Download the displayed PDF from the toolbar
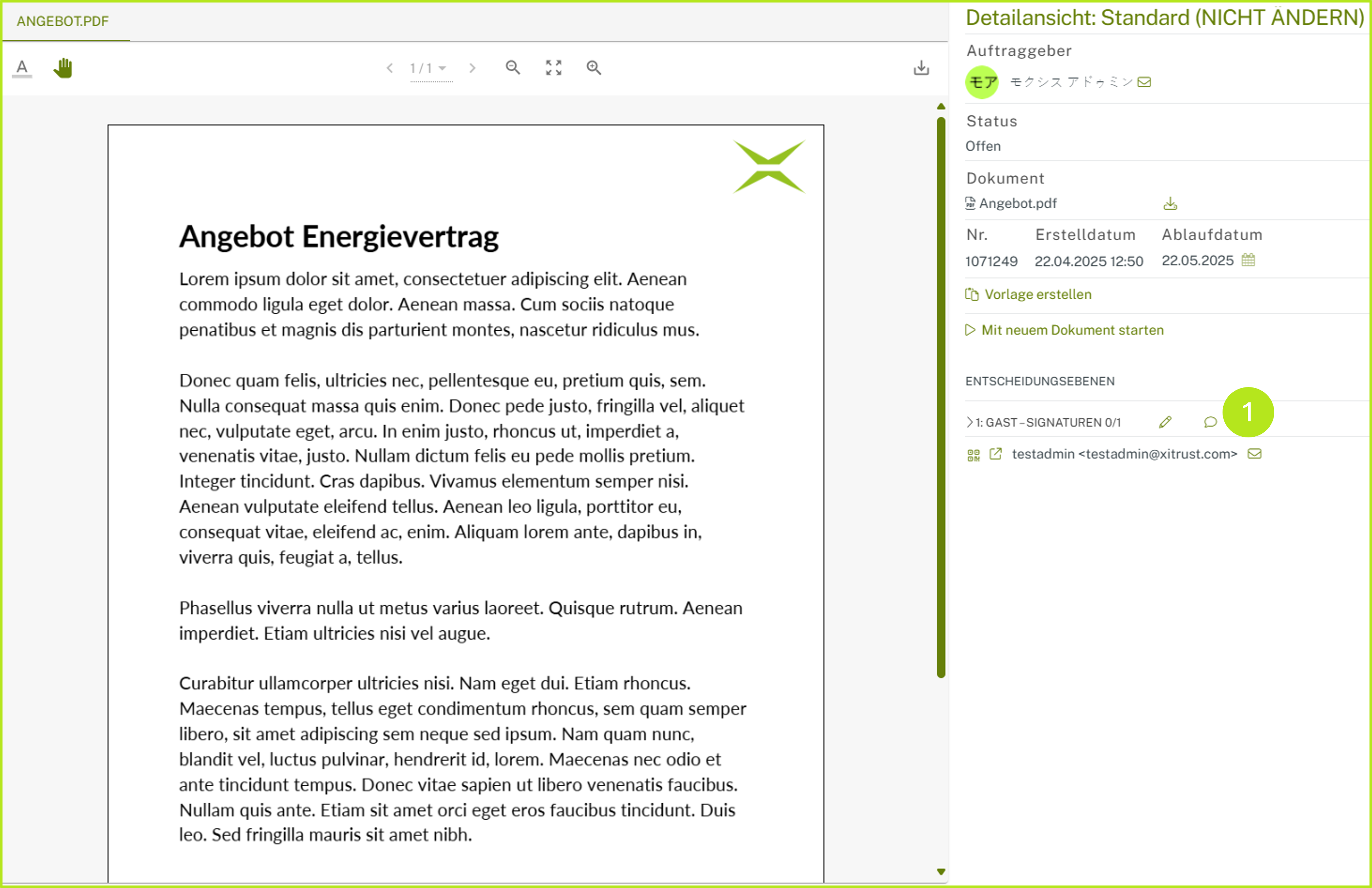 (921, 67)
